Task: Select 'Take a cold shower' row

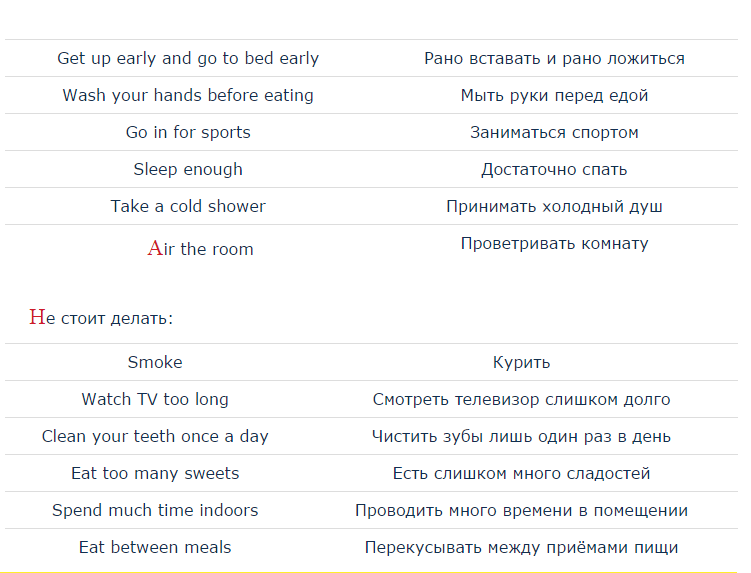Action: click(x=371, y=206)
